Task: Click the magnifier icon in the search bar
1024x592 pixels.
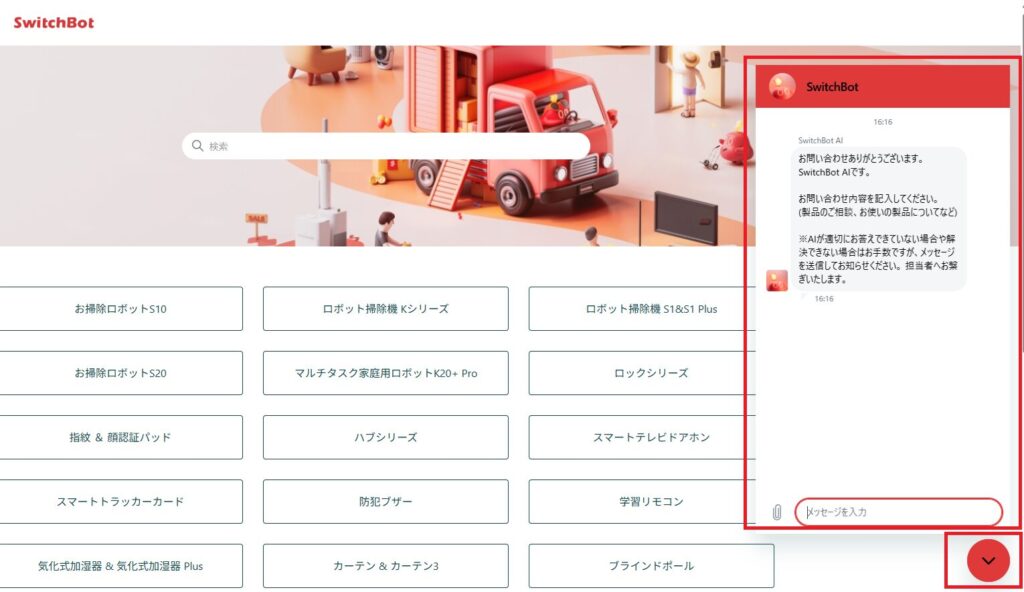Action: click(197, 146)
